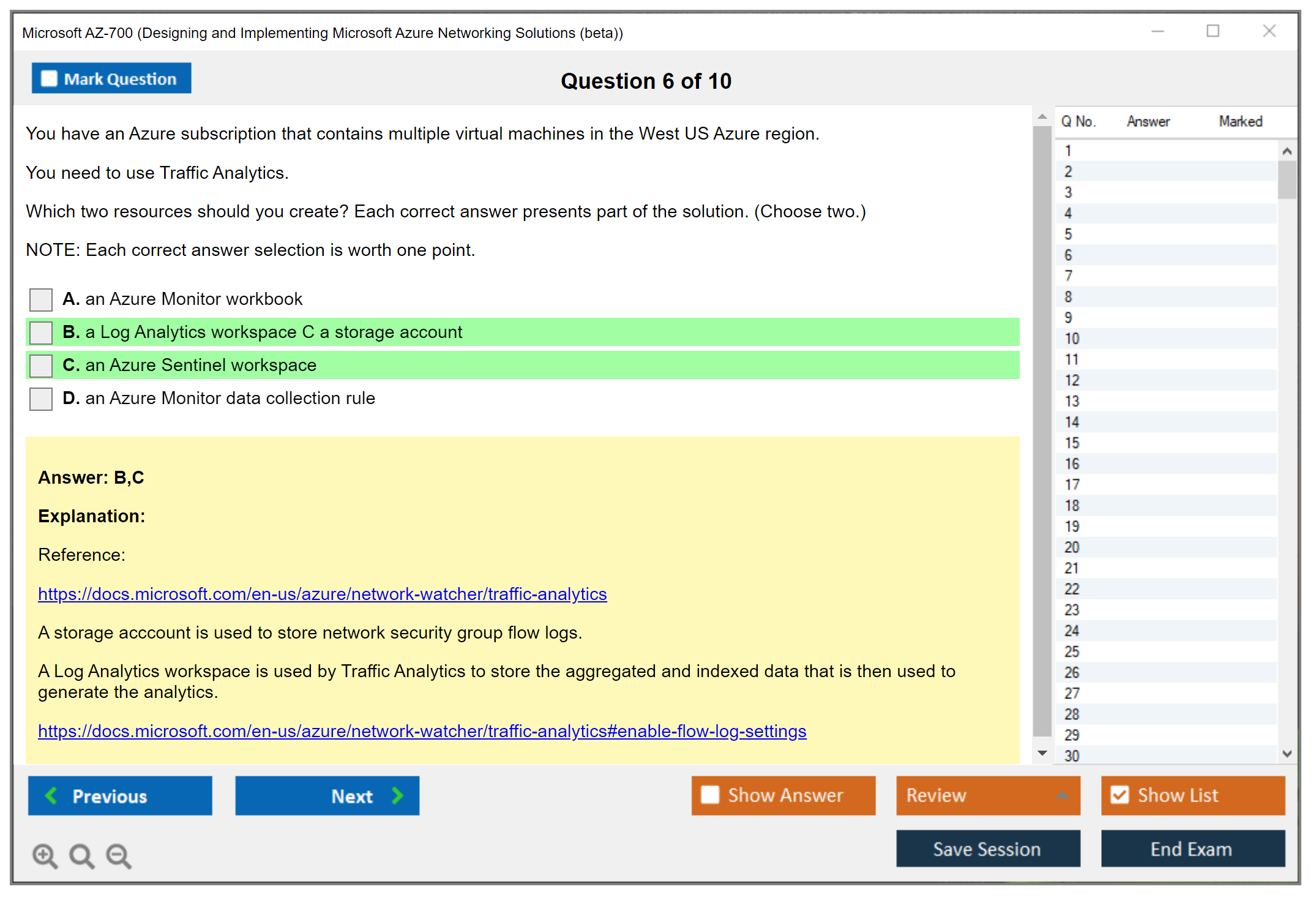Image resolution: width=1316 pixels, height=900 pixels.
Task: Select question 10 in the list
Action: (x=1072, y=339)
